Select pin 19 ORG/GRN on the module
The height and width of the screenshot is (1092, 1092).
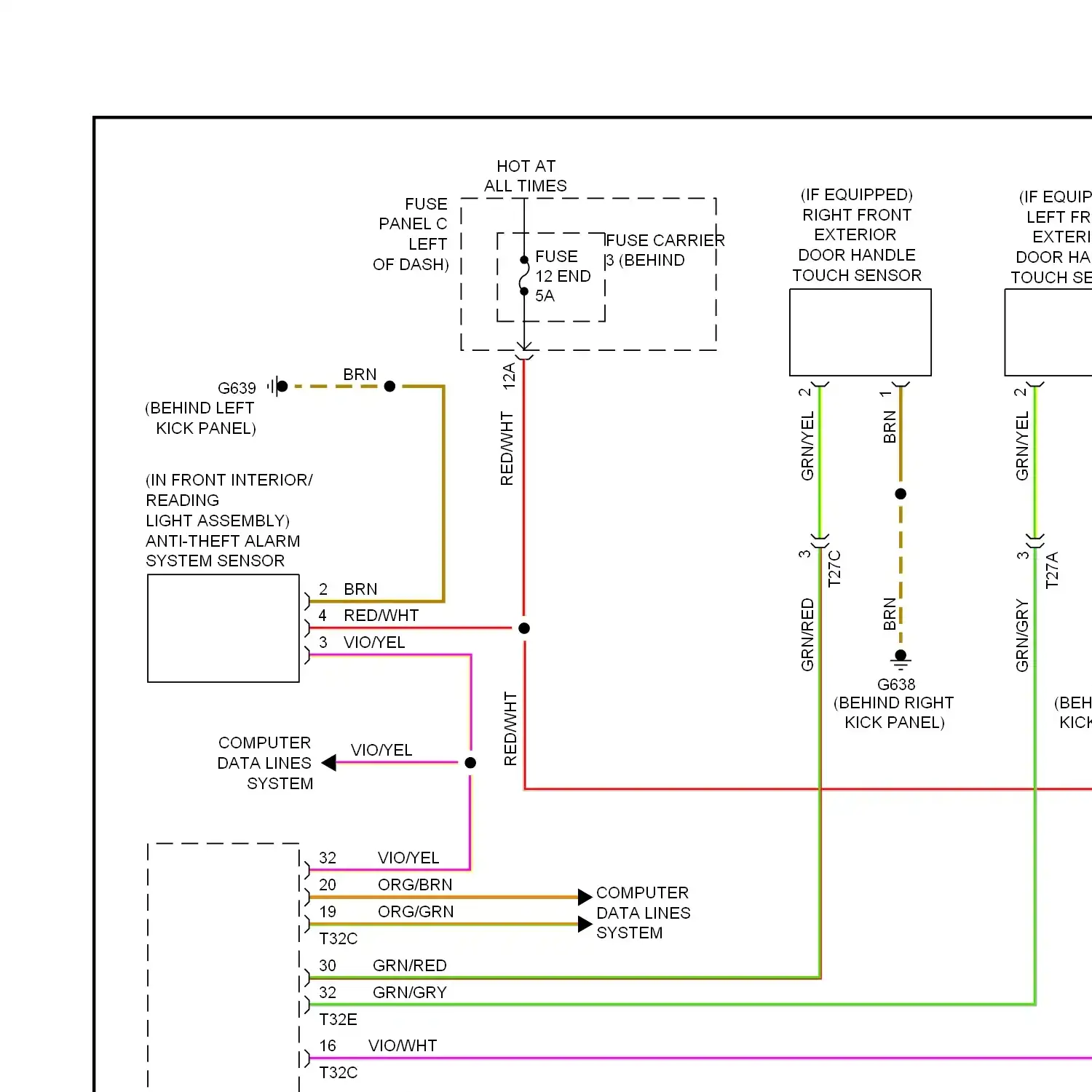(x=386, y=911)
